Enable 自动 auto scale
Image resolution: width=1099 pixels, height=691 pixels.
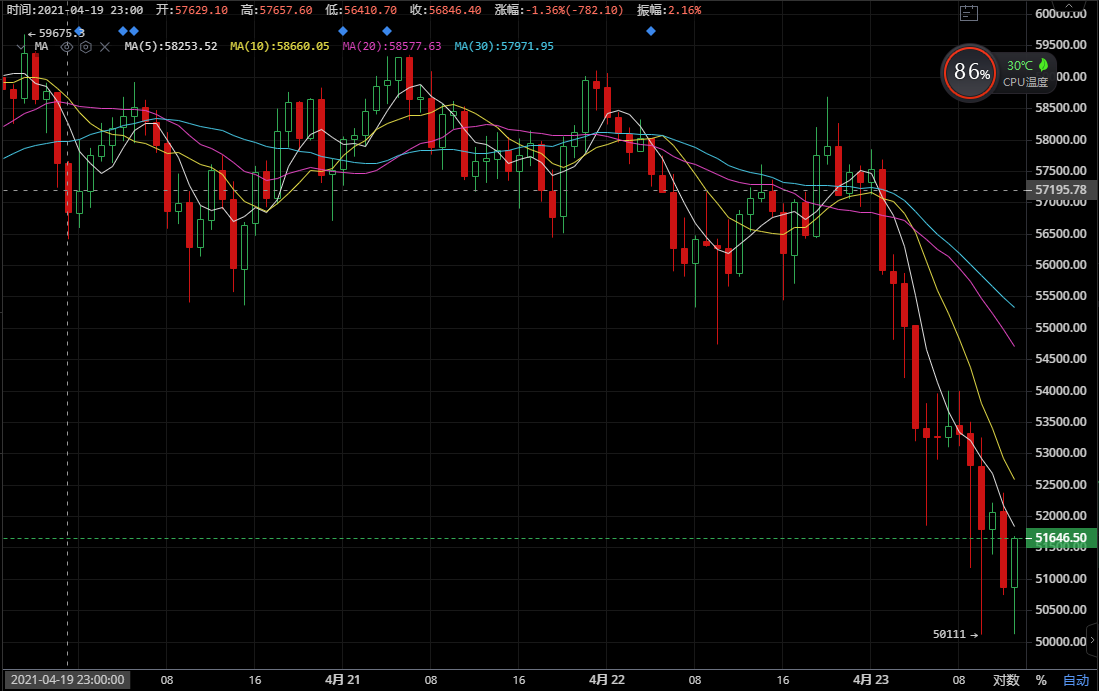1076,680
